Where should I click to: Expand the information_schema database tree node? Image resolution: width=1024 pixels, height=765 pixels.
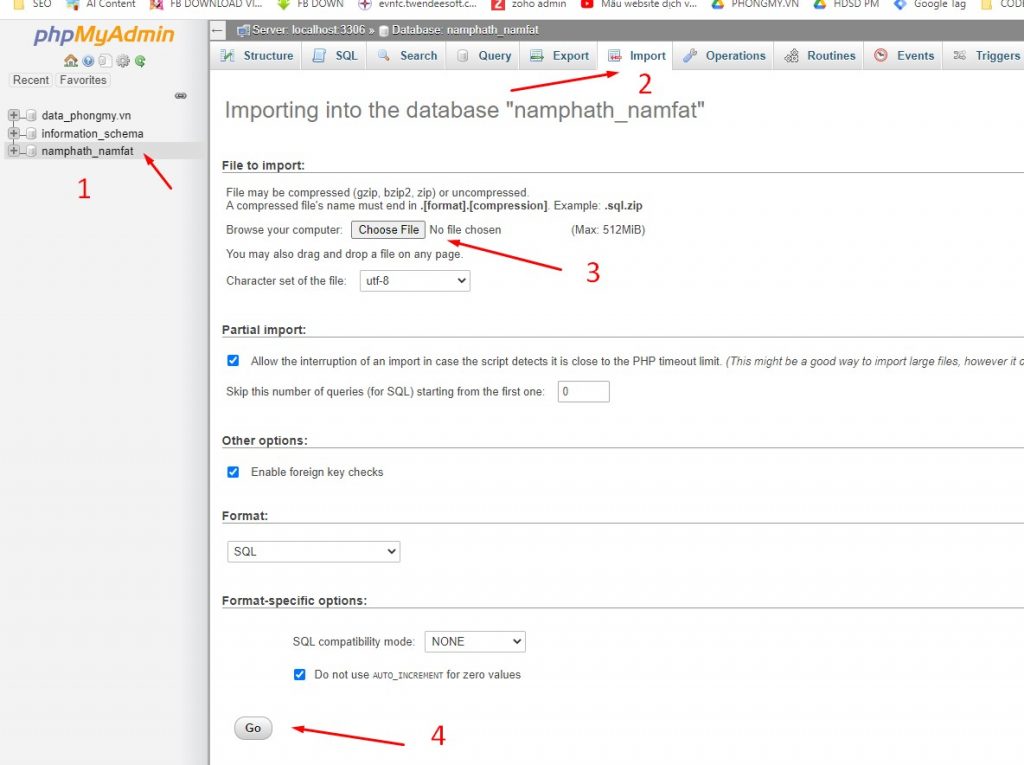[14, 133]
